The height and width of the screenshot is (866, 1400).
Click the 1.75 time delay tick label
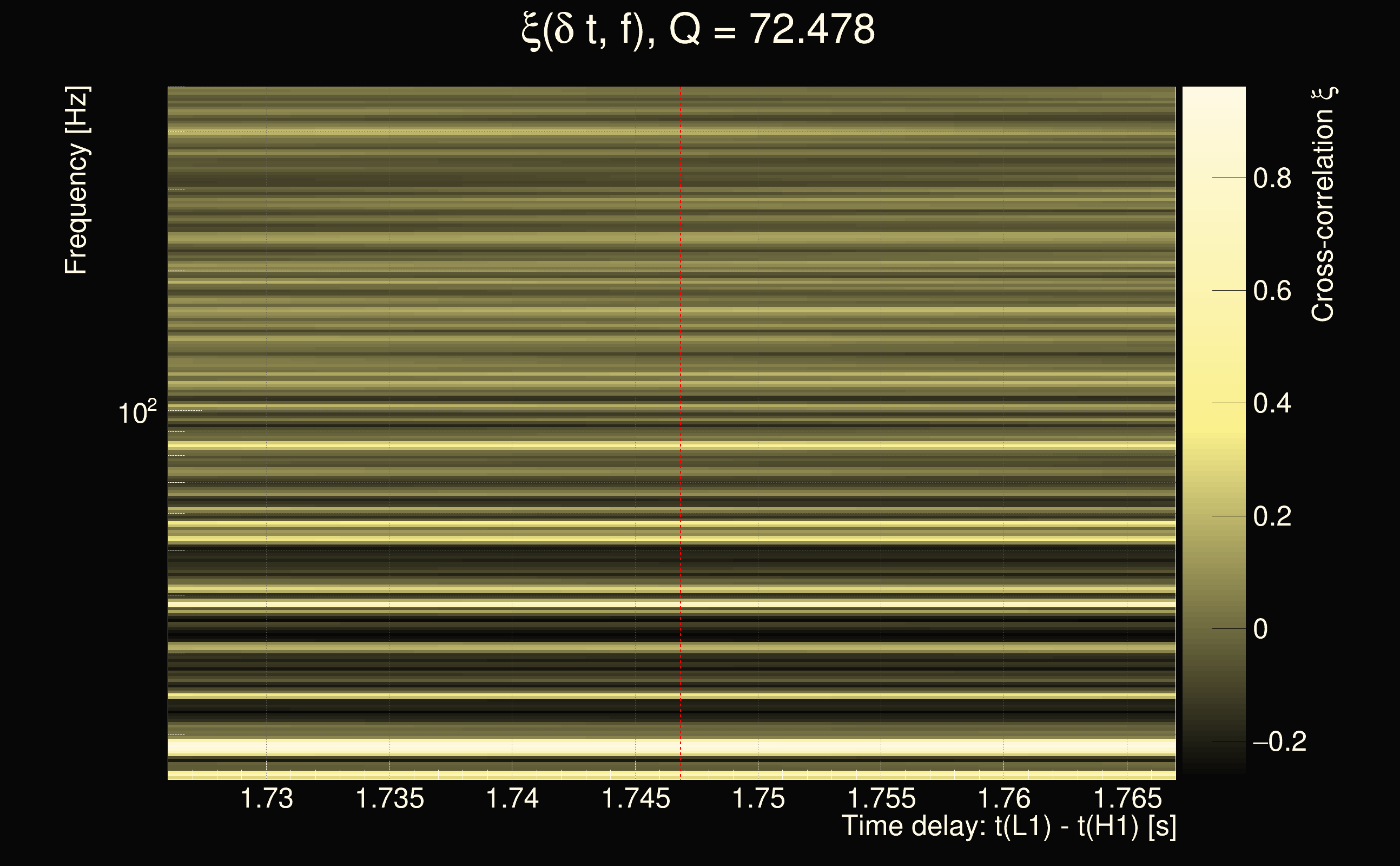coord(758,798)
